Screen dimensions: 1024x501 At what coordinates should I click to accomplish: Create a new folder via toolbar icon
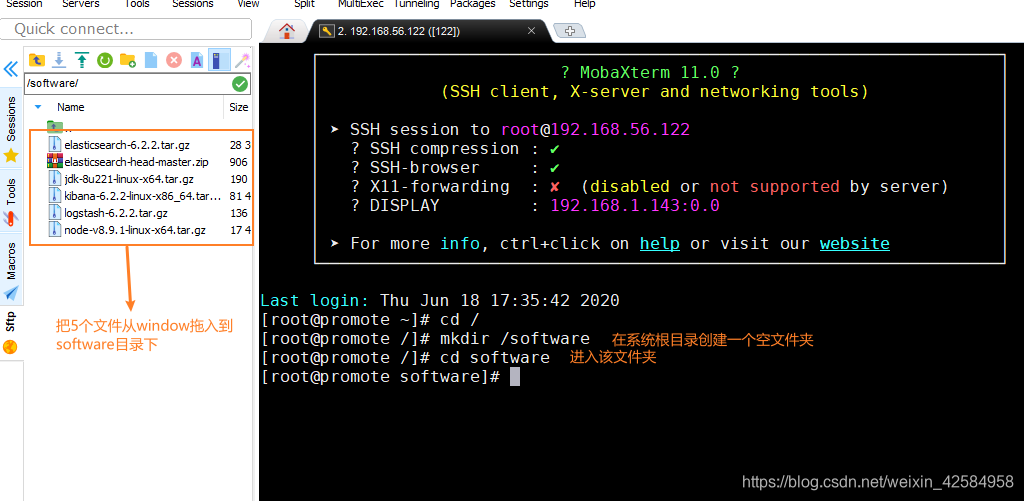127,61
